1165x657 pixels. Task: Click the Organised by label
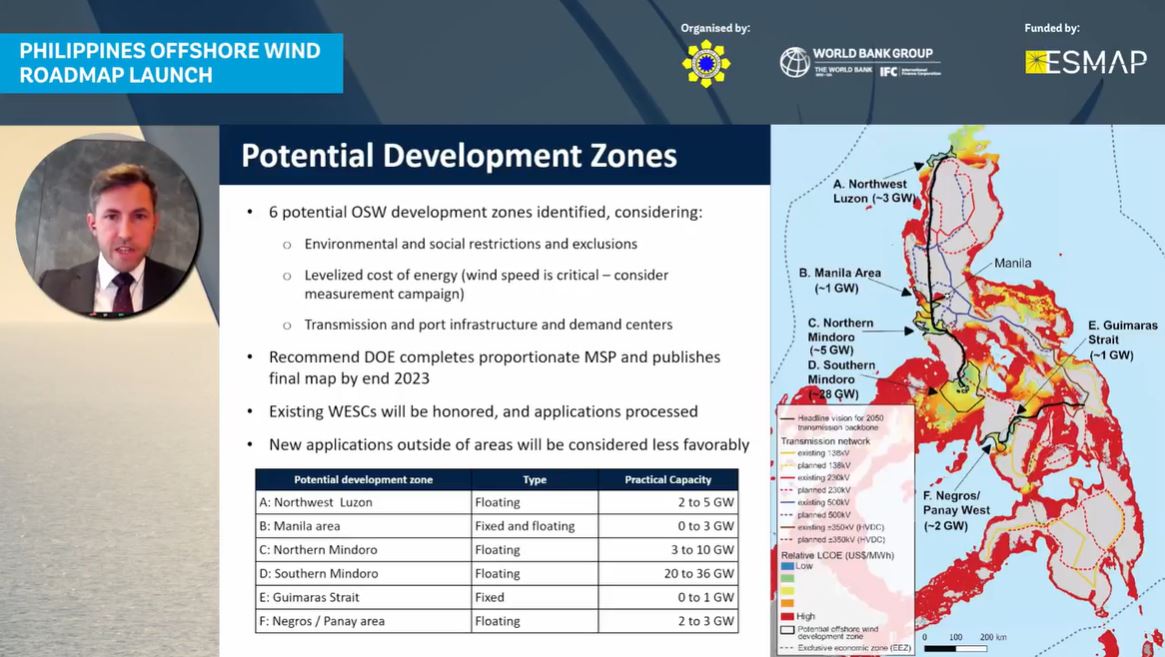(715, 28)
